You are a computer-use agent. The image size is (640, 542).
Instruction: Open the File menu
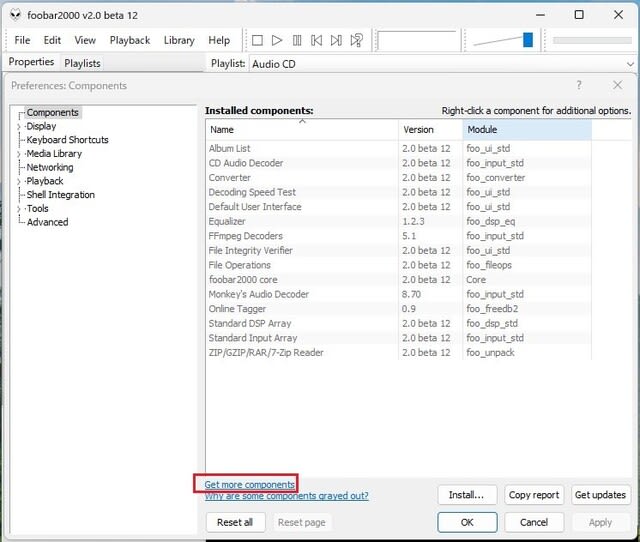point(22,40)
